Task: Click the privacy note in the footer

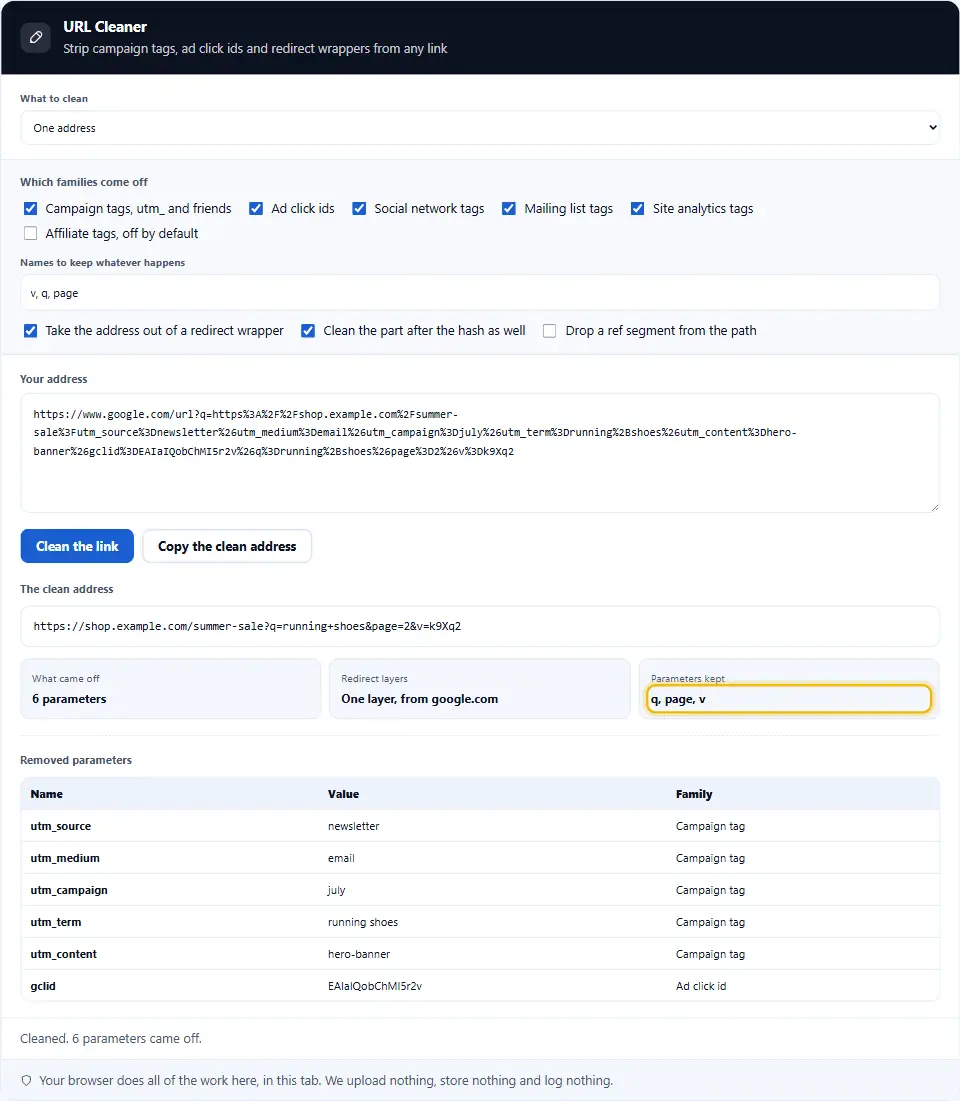Action: (326, 1081)
